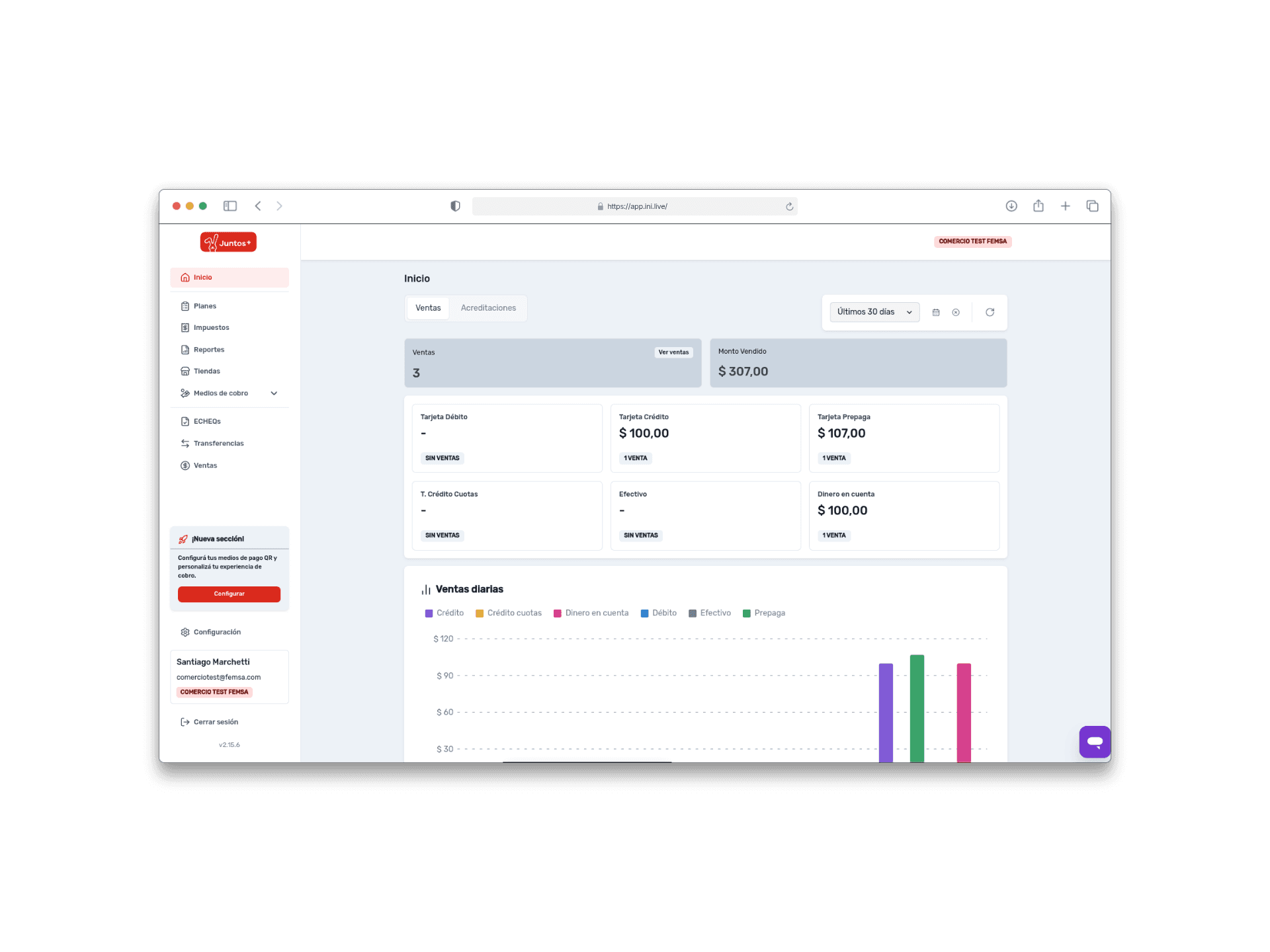The height and width of the screenshot is (952, 1270).
Task: Click the calendar date picker icon
Action: point(936,312)
